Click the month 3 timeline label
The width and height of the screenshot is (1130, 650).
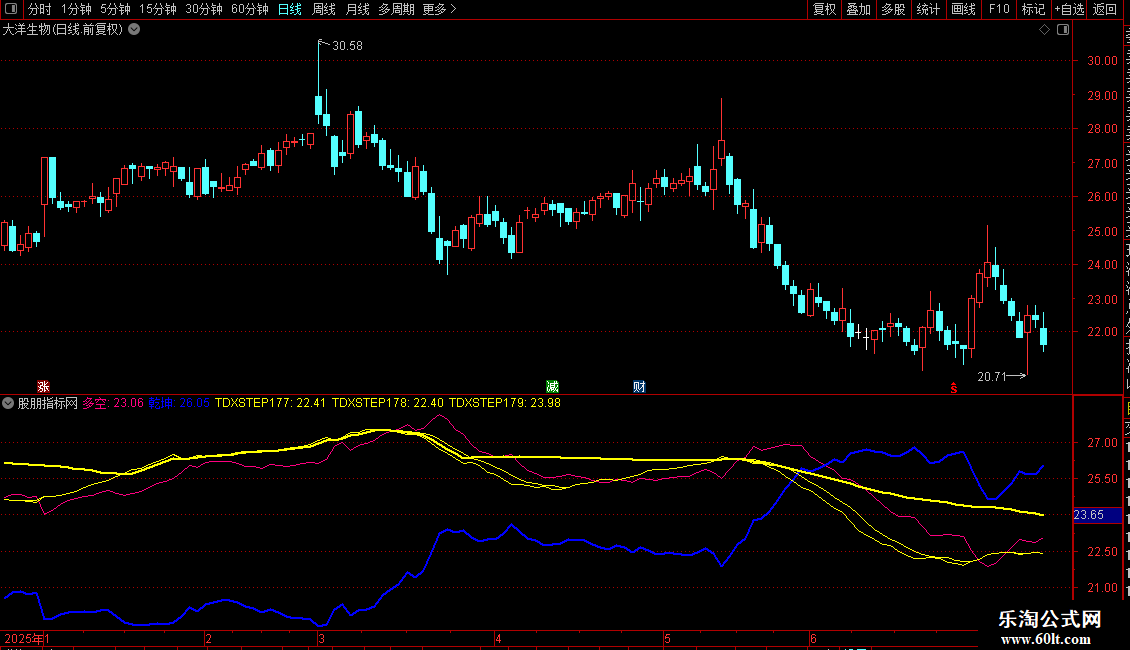coord(321,638)
